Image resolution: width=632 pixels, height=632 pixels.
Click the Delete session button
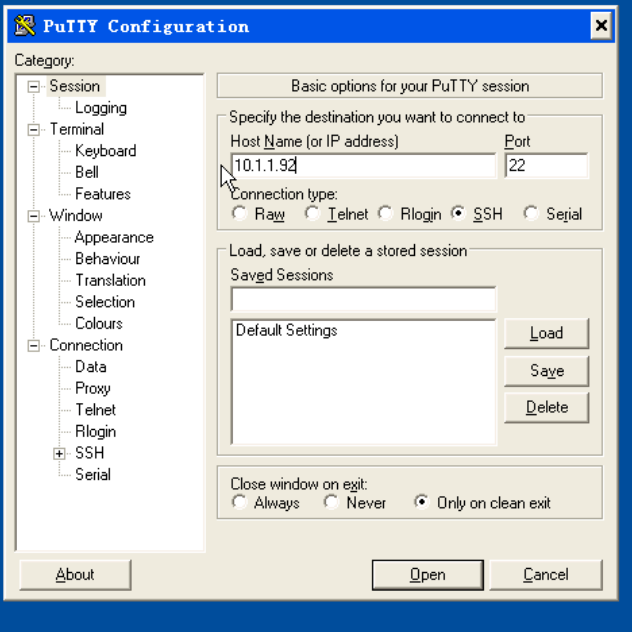pyautogui.click(x=547, y=407)
